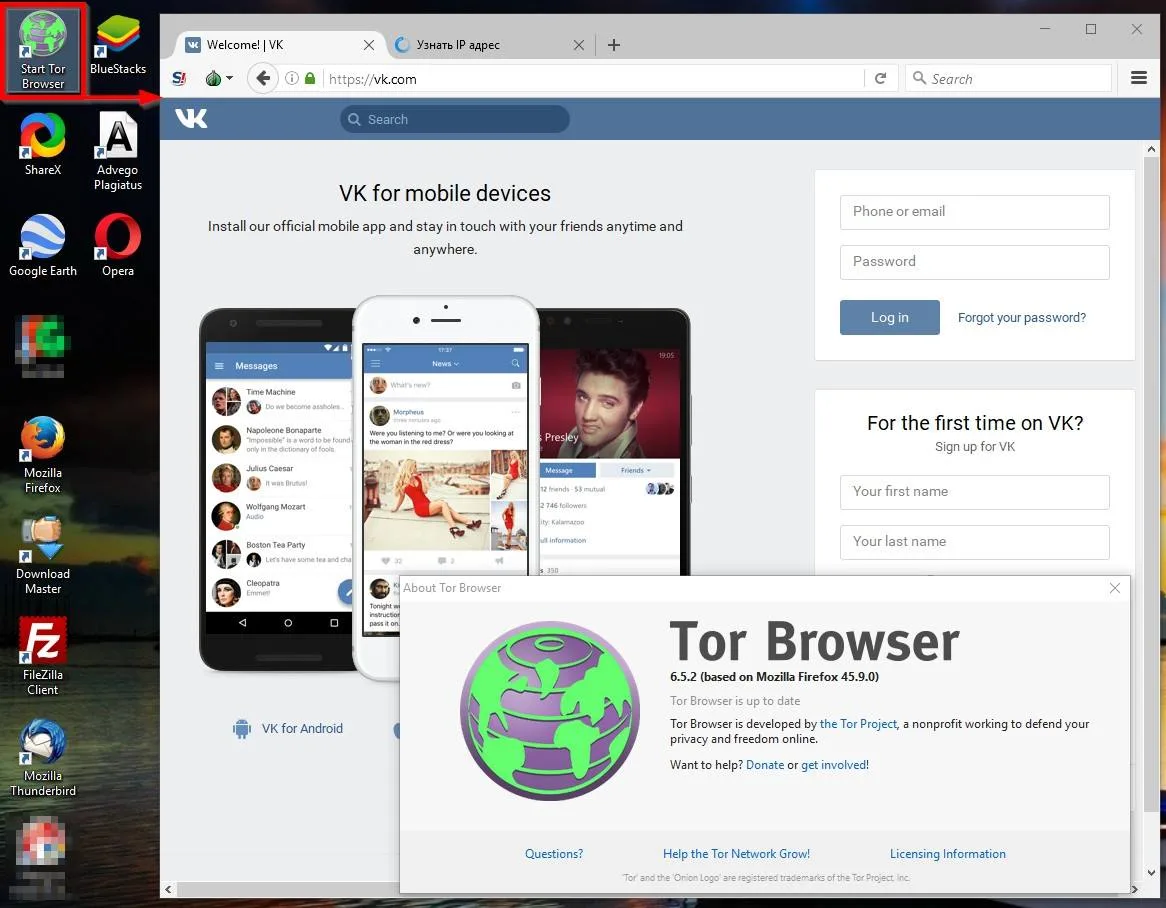
Task: Click the Tor Browser globe logo
Action: [x=550, y=710]
